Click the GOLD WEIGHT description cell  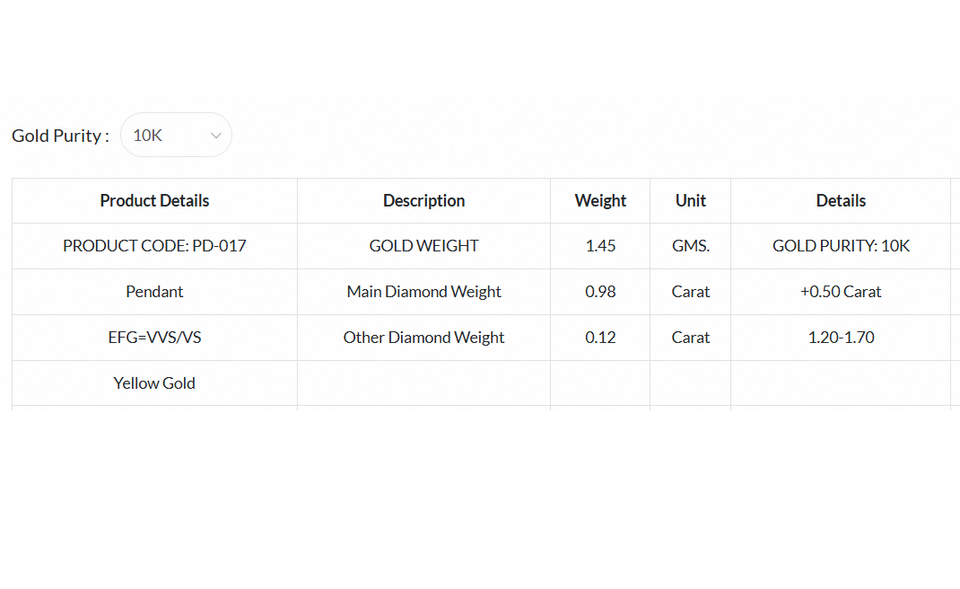click(424, 246)
